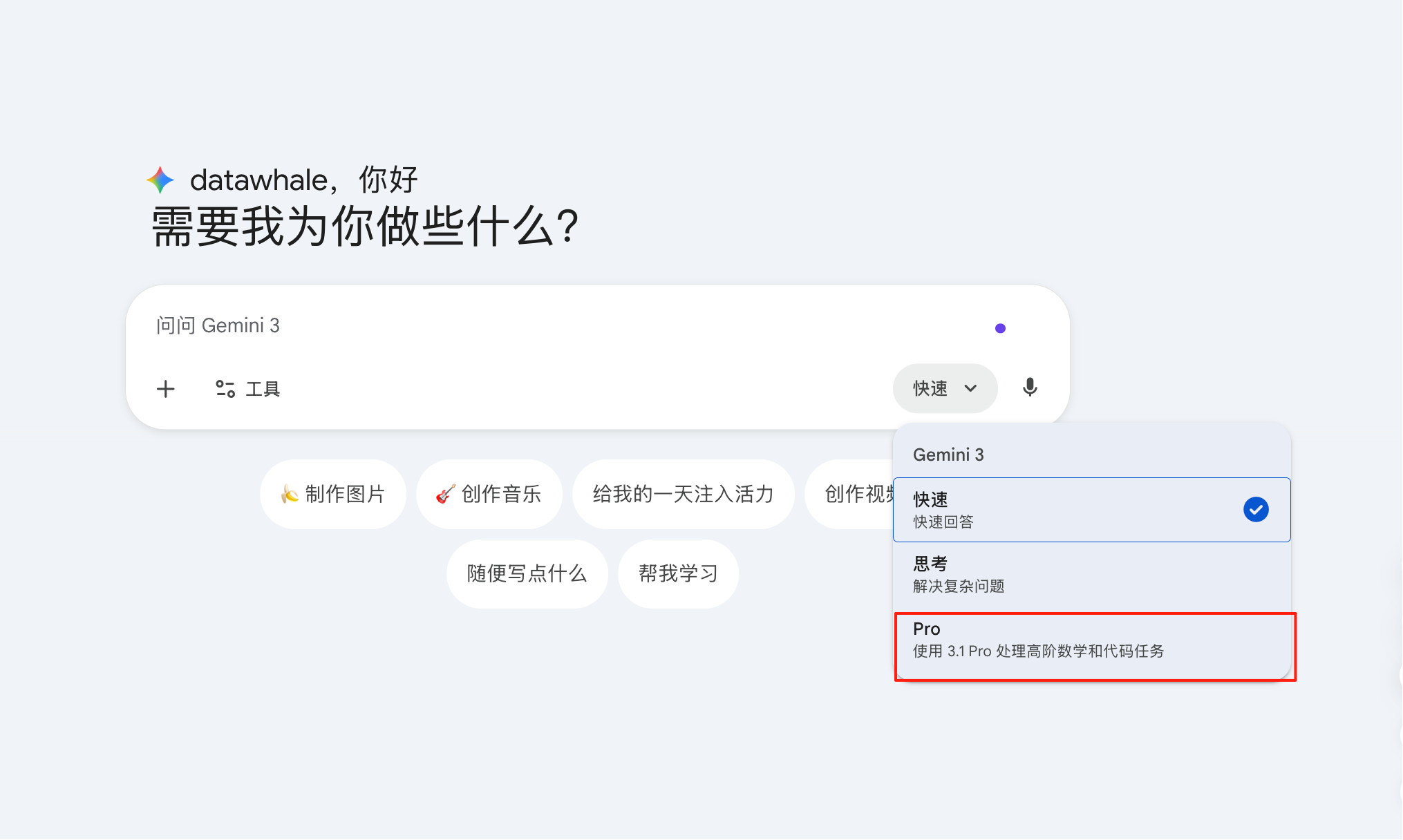Click the 制作图片 suggestion chip
Image resolution: width=1403 pixels, height=840 pixels.
tap(333, 495)
